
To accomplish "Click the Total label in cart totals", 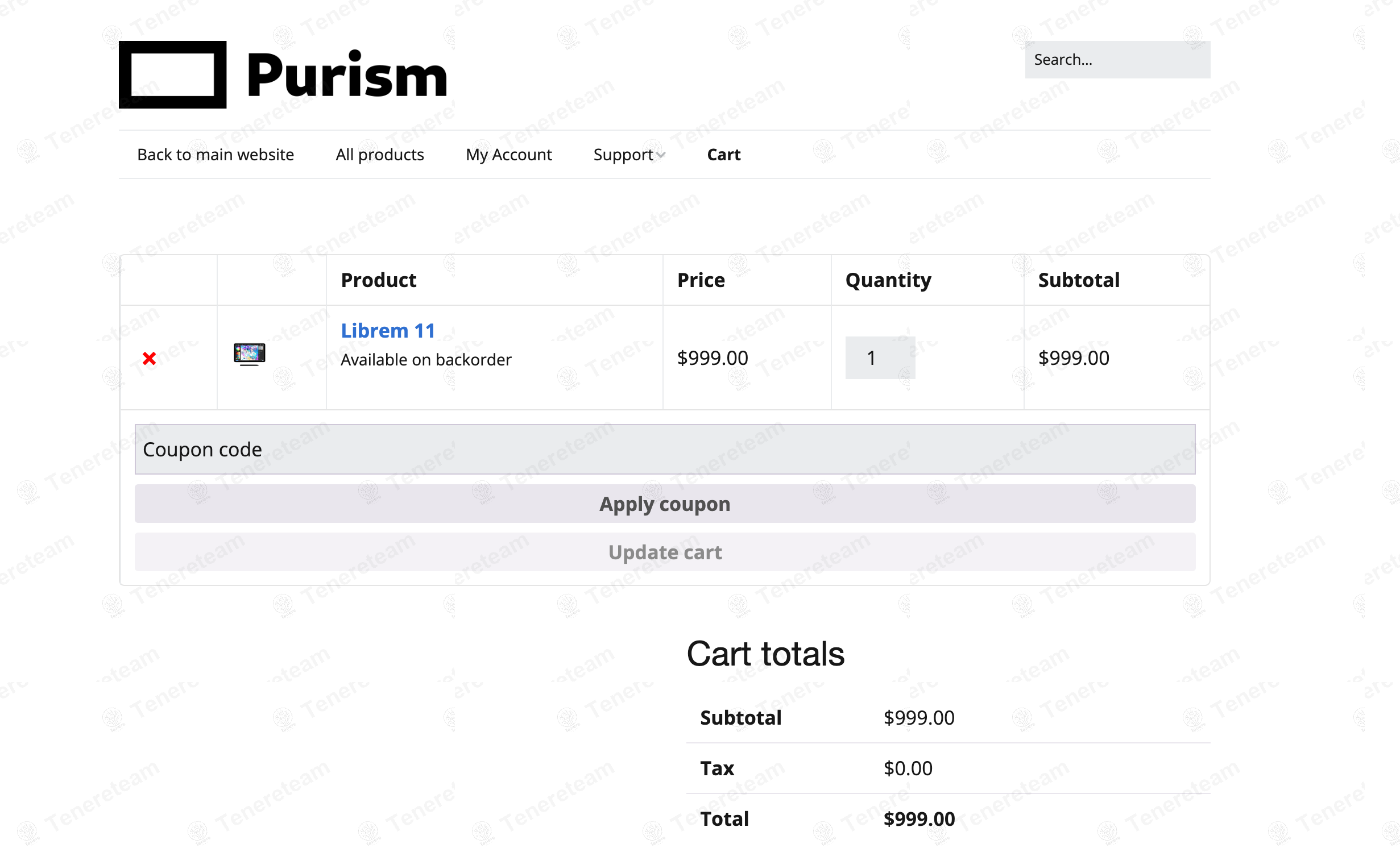I will coord(724,819).
